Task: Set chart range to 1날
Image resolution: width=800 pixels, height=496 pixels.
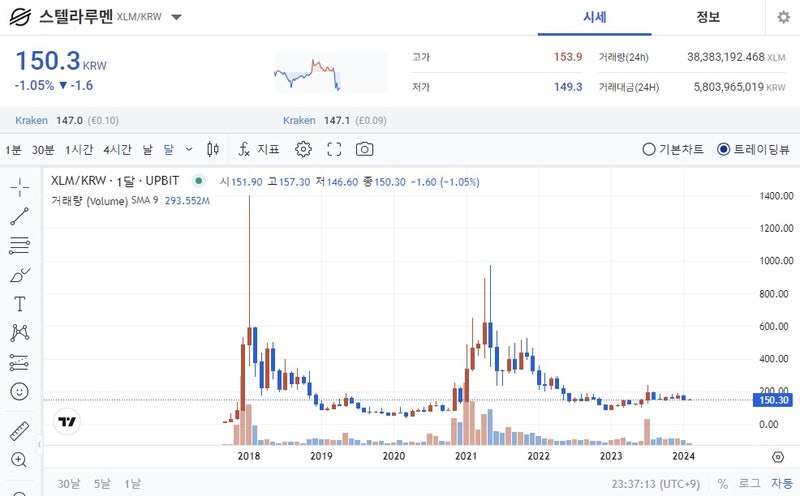Action: [132, 484]
